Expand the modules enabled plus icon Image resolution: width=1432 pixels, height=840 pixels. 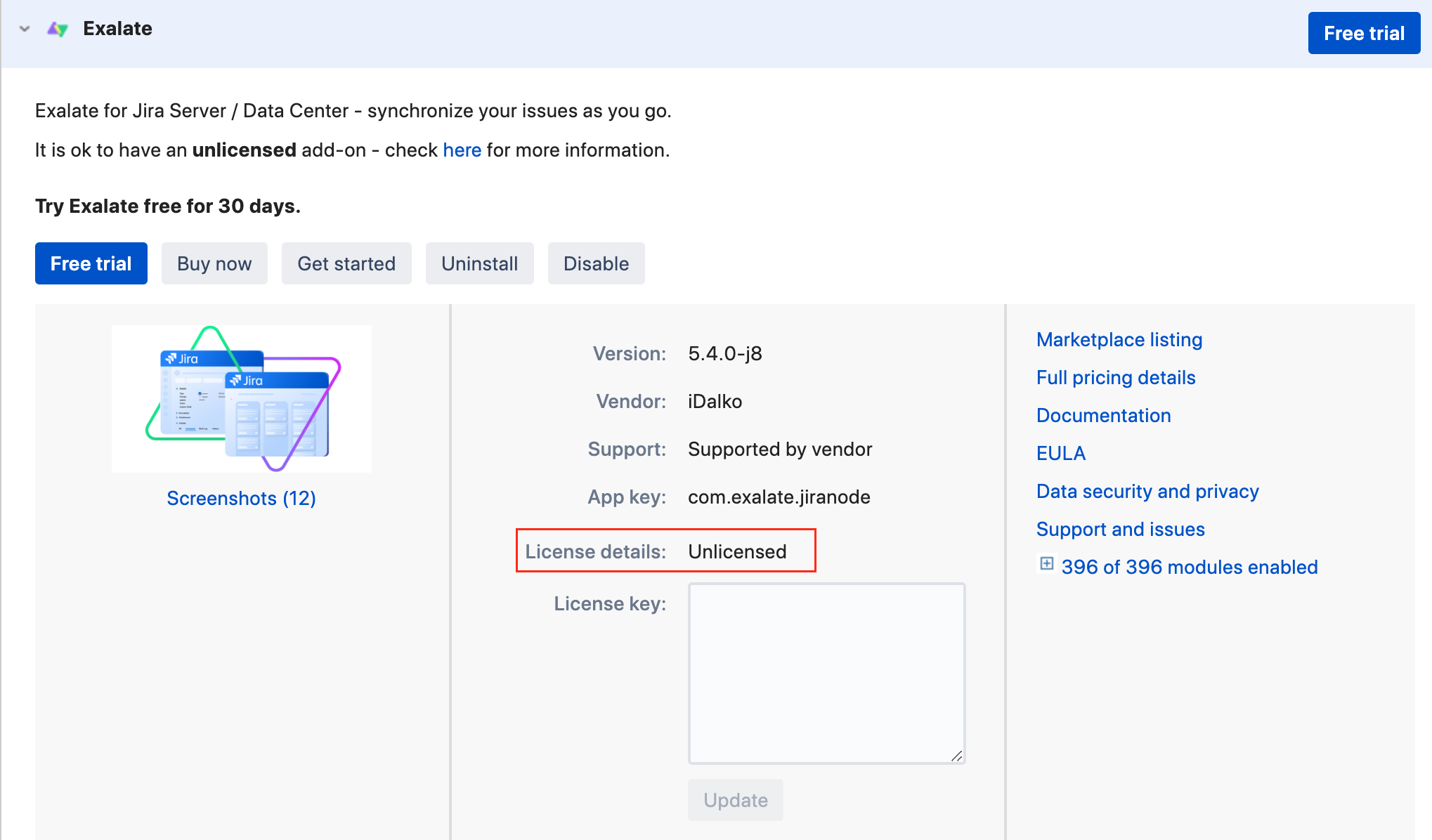(1046, 564)
